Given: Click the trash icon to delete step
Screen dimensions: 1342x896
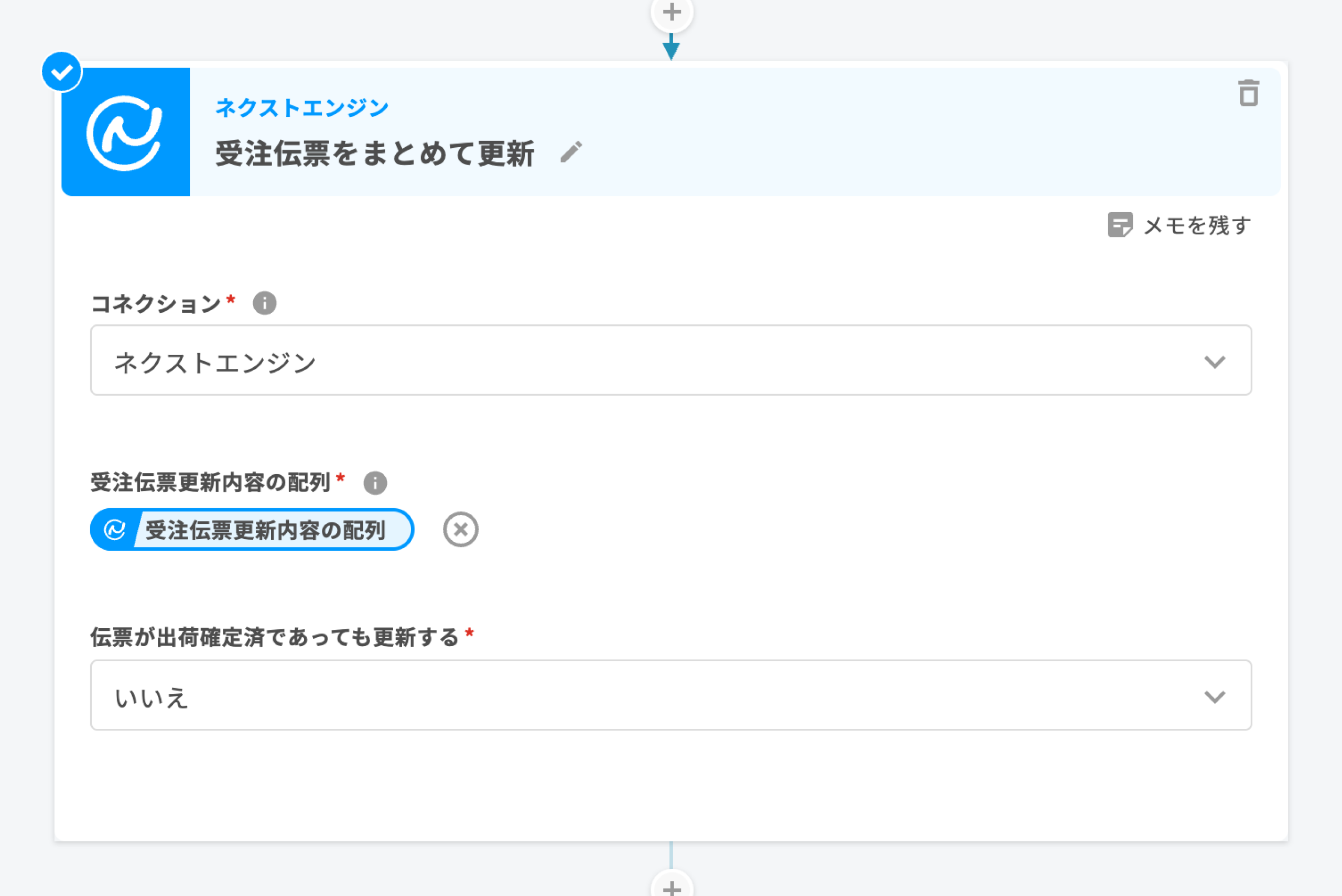Looking at the screenshot, I should coord(1248,93).
